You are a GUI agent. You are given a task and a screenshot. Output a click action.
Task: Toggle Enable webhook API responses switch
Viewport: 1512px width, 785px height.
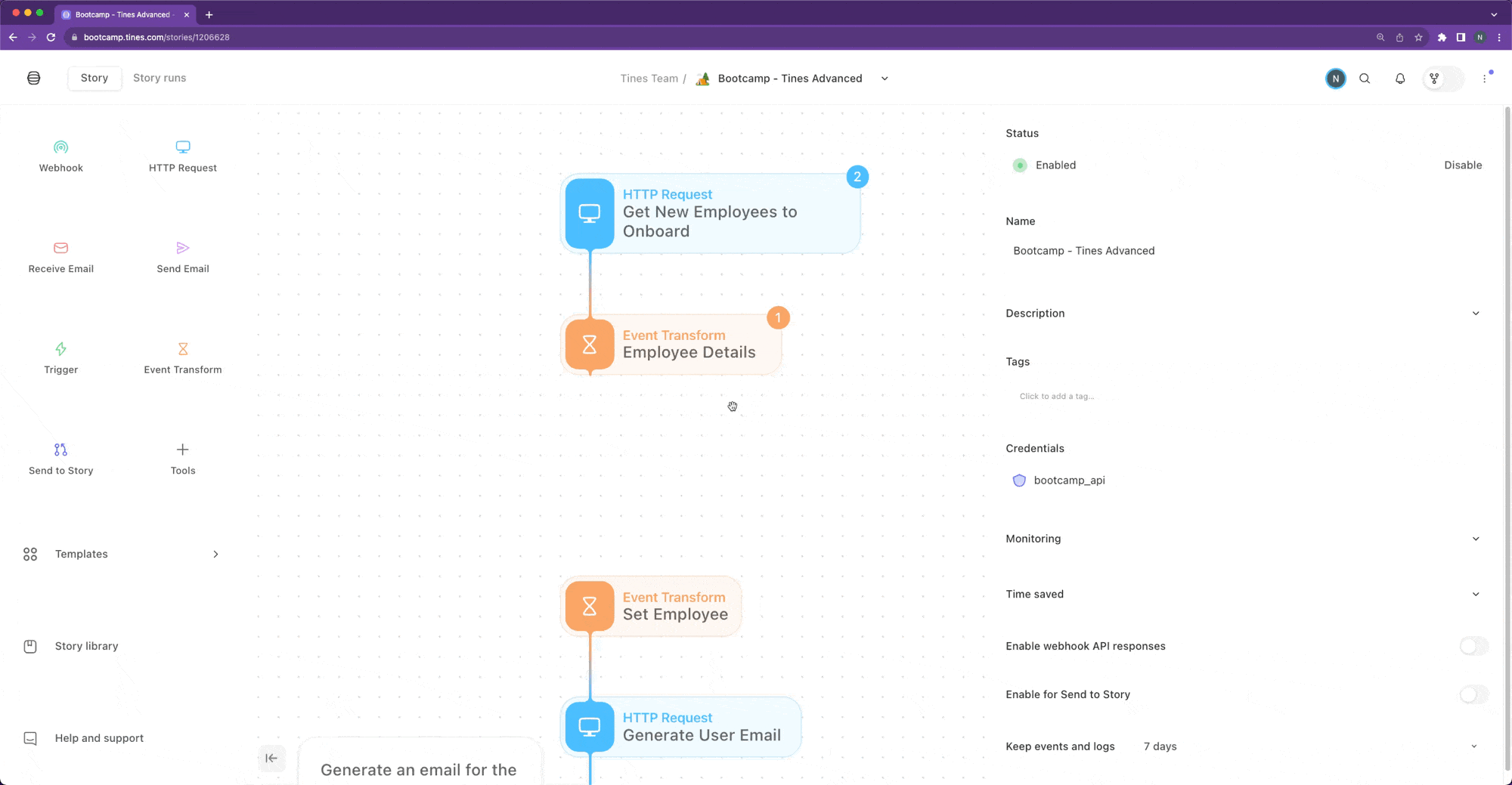tap(1473, 646)
